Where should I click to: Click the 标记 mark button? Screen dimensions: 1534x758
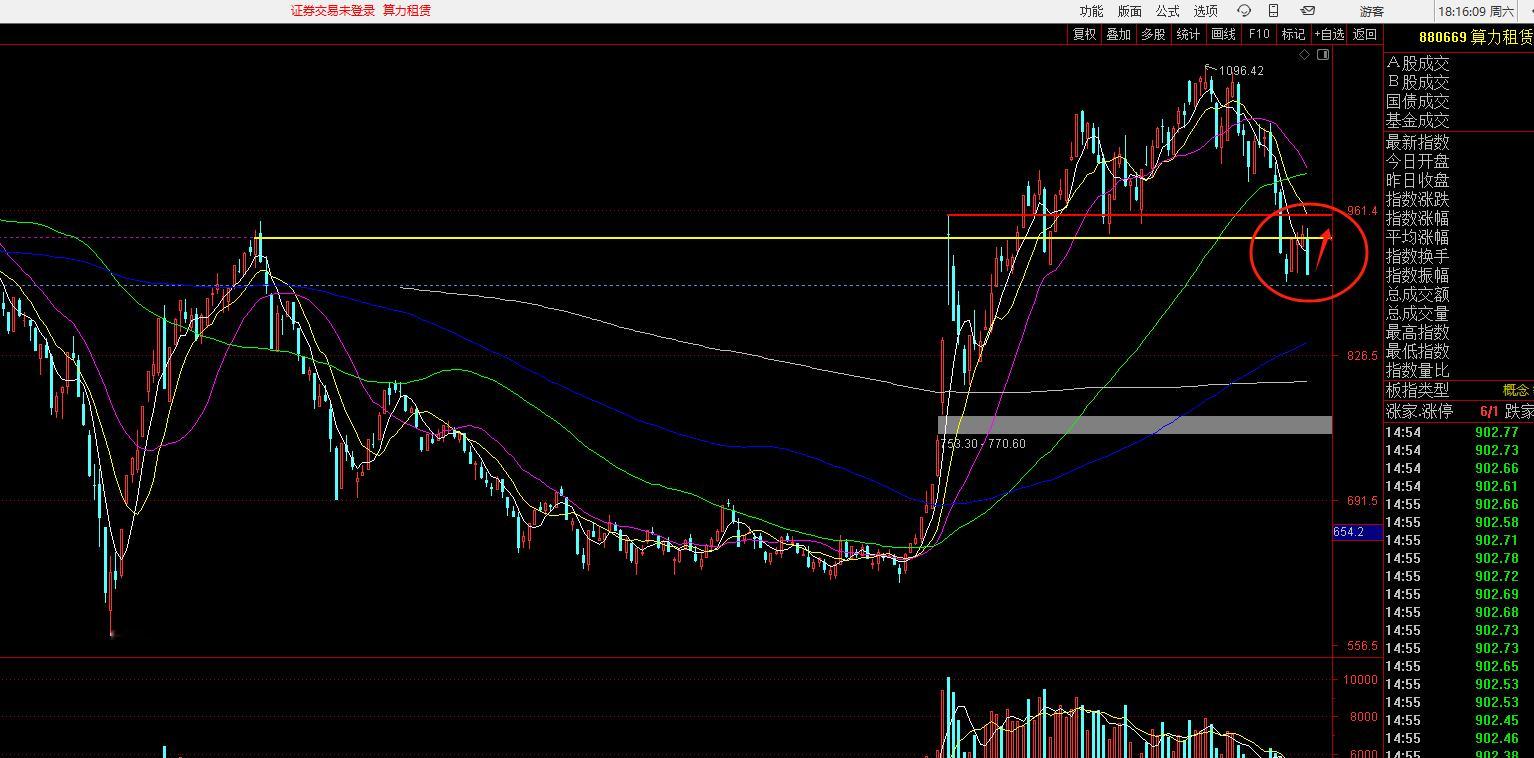[x=1293, y=34]
